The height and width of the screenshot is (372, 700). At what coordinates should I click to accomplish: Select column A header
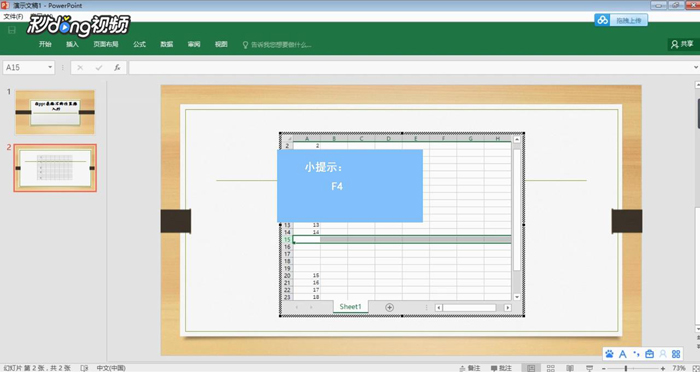307,139
